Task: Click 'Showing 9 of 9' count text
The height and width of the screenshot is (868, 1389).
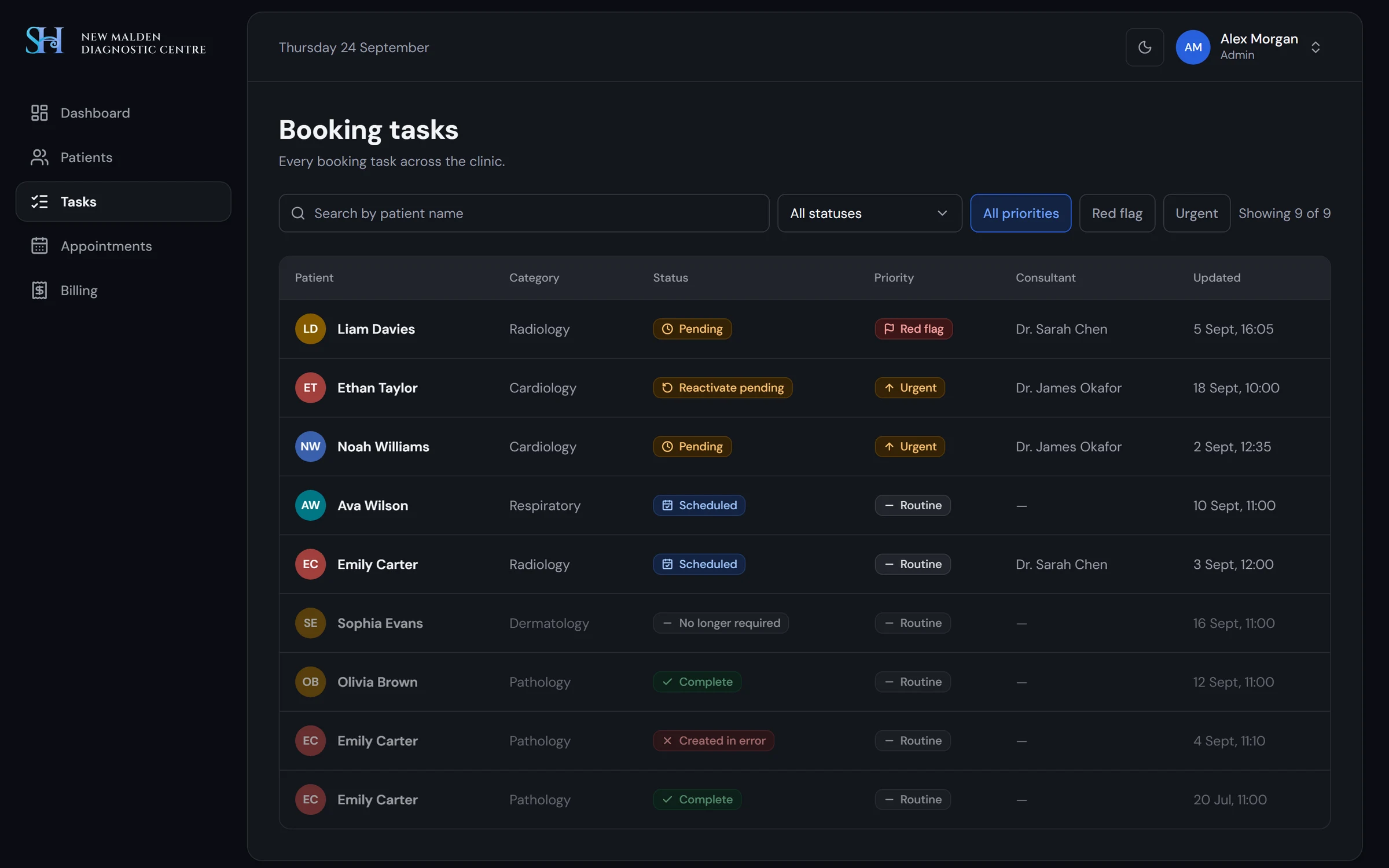Action: point(1284,214)
